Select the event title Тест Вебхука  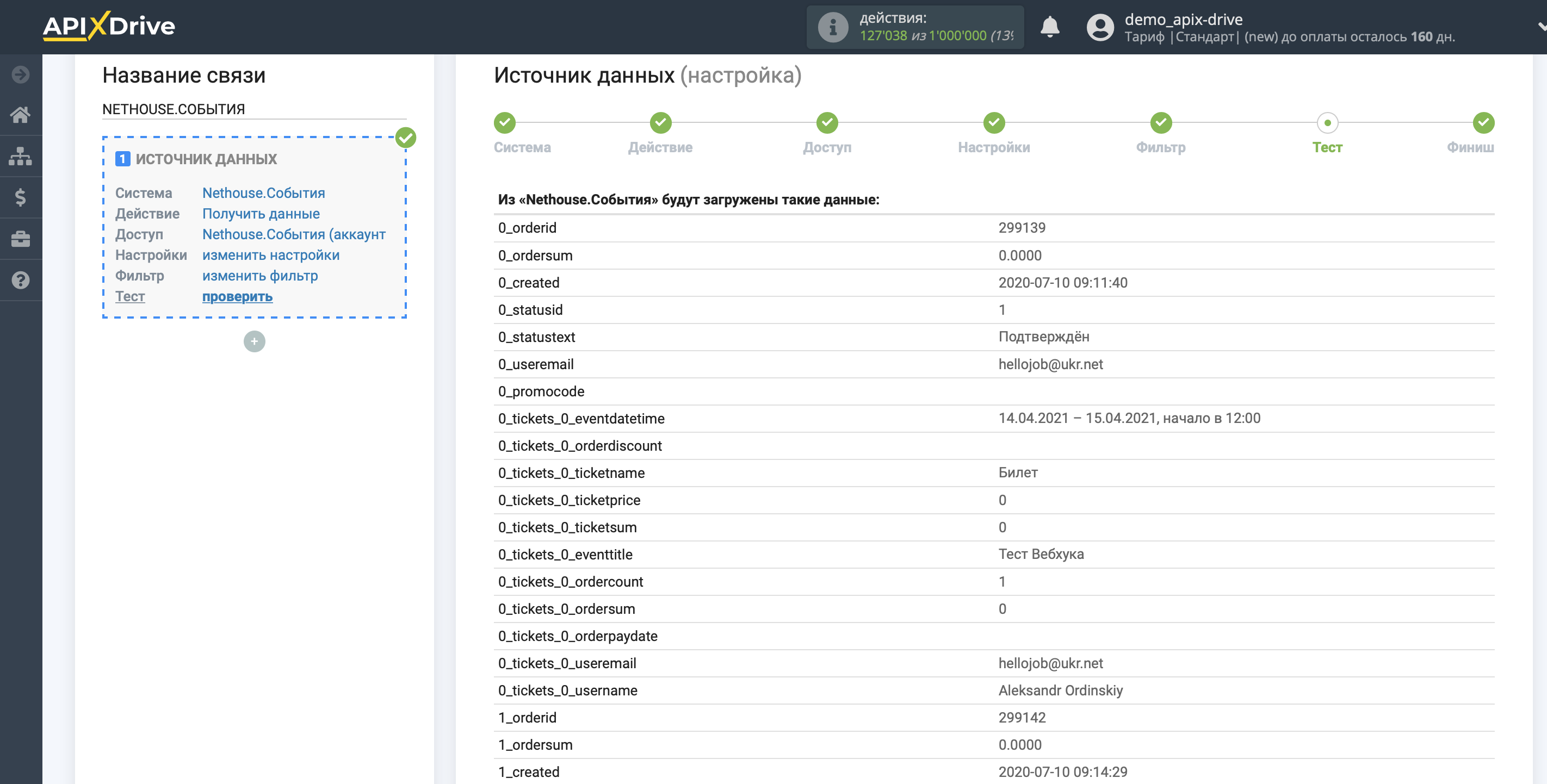[x=1041, y=555]
